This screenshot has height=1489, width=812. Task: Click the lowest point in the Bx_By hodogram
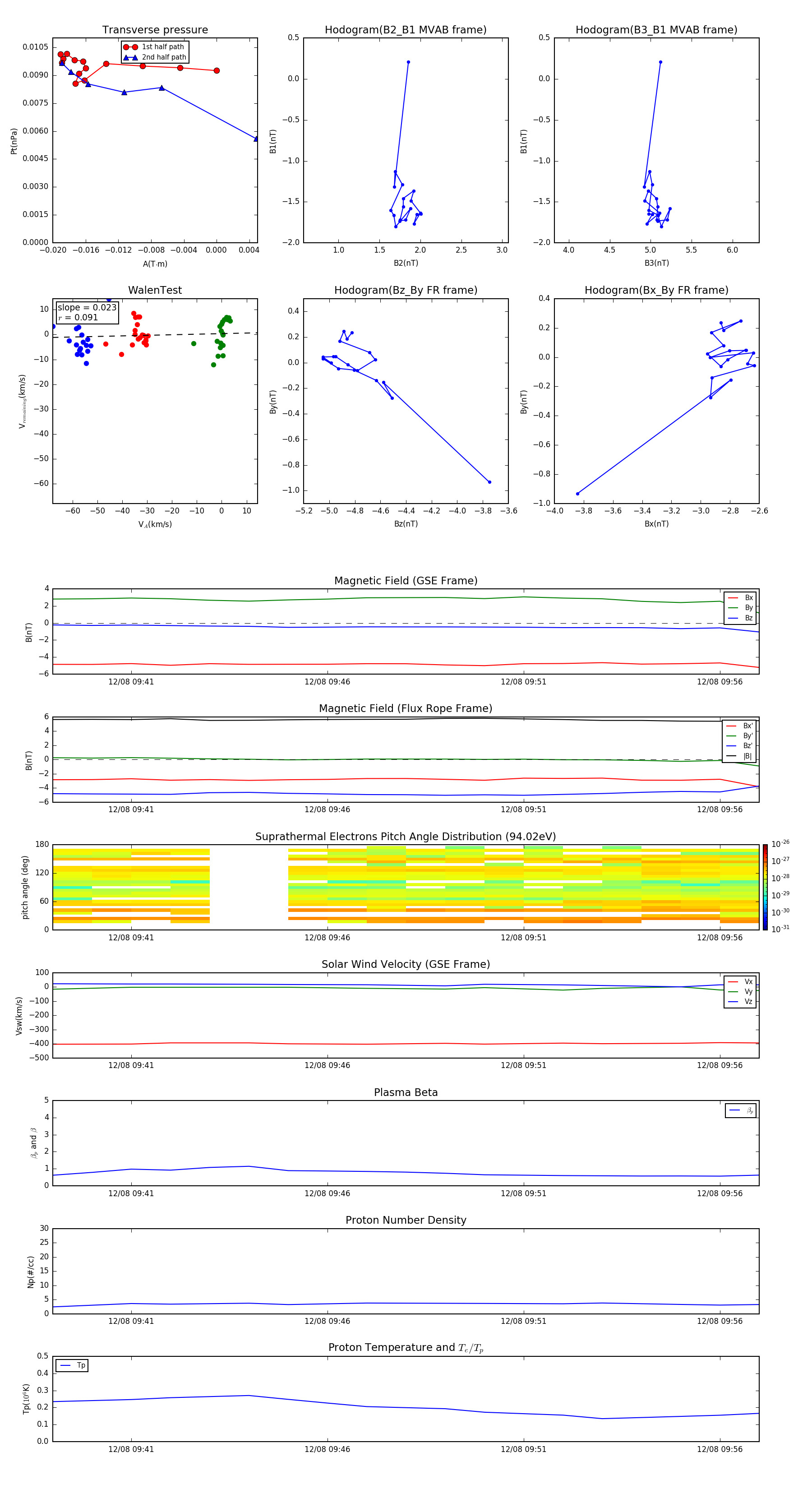coord(577,494)
